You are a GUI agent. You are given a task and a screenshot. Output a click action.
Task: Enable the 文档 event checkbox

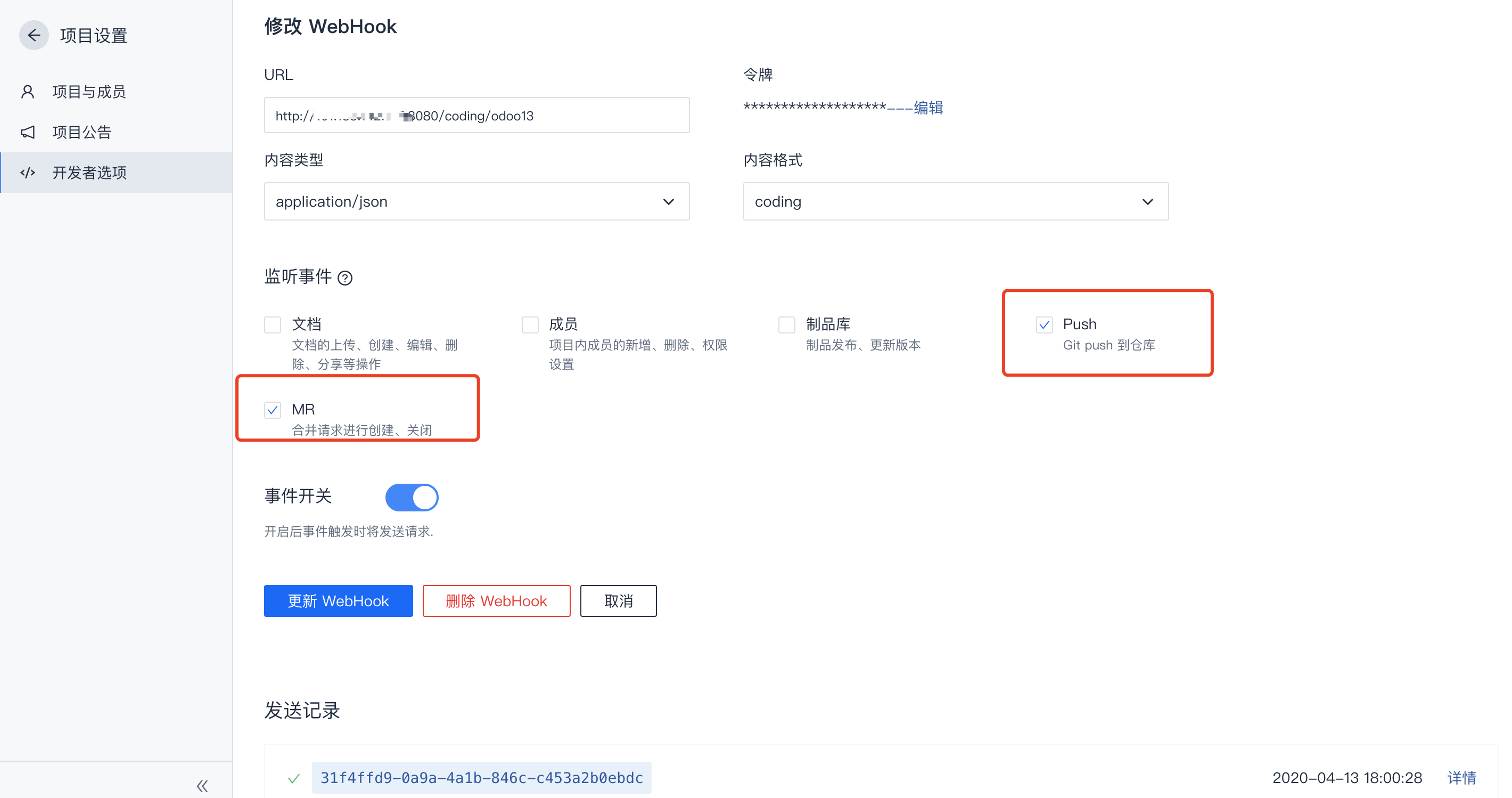pyautogui.click(x=273, y=324)
